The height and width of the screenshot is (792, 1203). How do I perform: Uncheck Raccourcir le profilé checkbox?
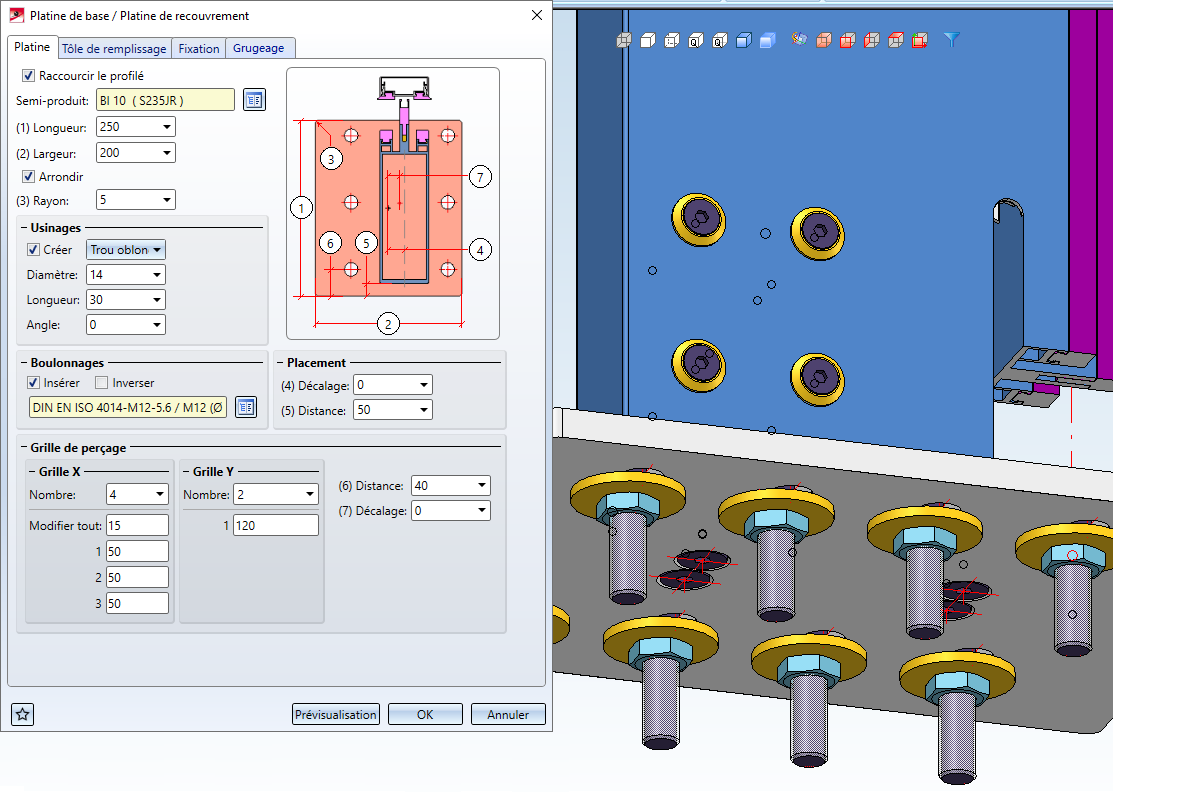(x=29, y=75)
